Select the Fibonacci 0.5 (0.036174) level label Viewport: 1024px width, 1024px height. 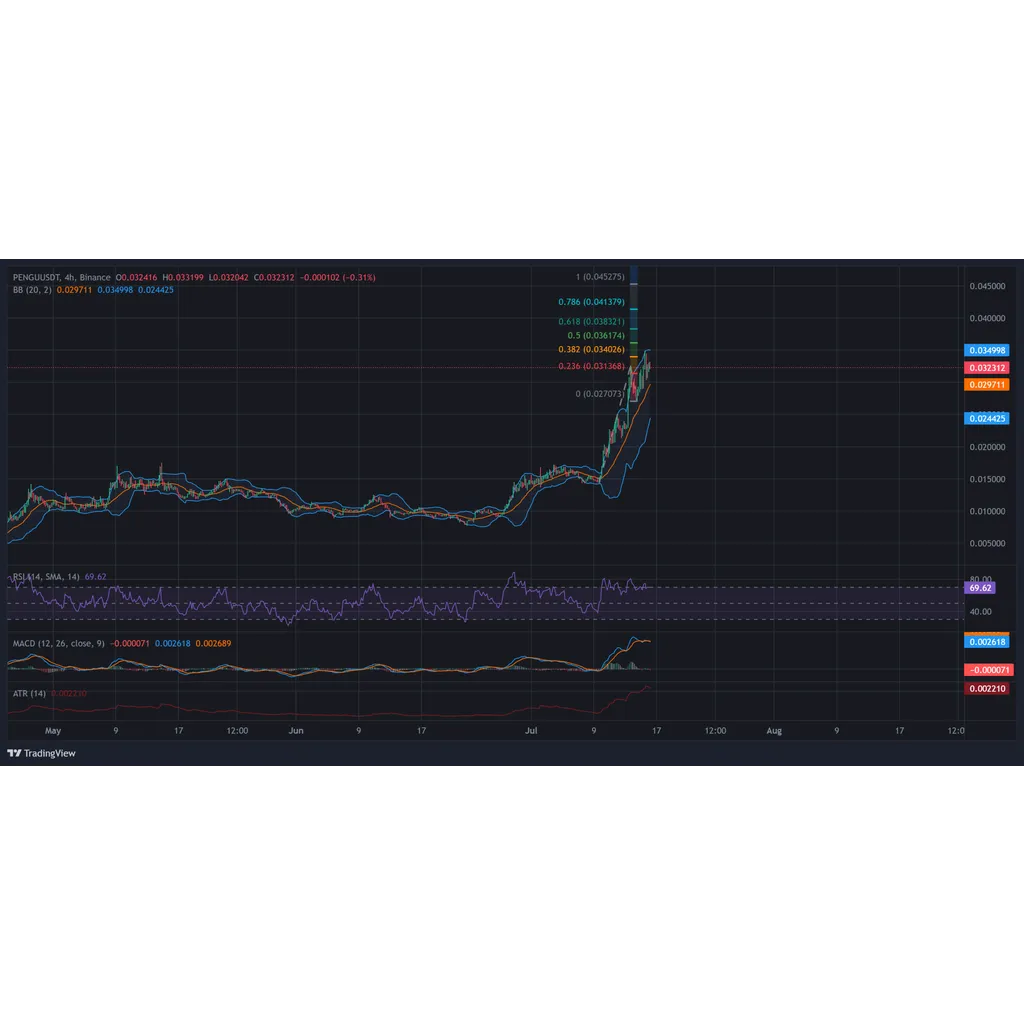[596, 336]
